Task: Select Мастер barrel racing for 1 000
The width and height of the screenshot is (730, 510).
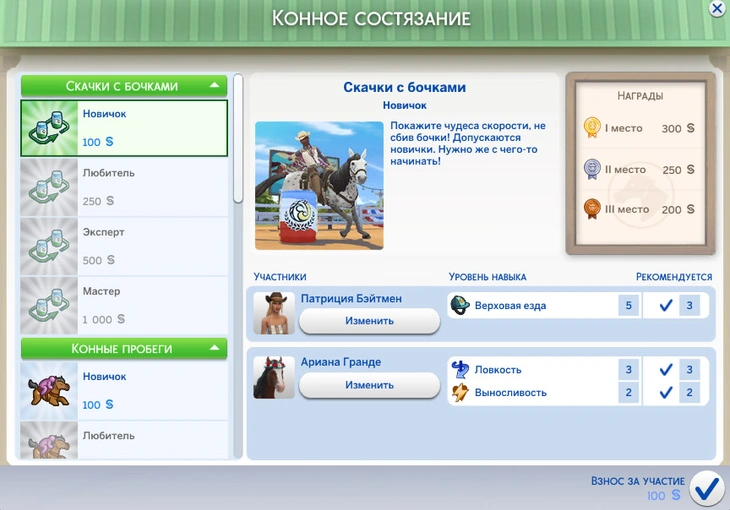Action: point(130,305)
